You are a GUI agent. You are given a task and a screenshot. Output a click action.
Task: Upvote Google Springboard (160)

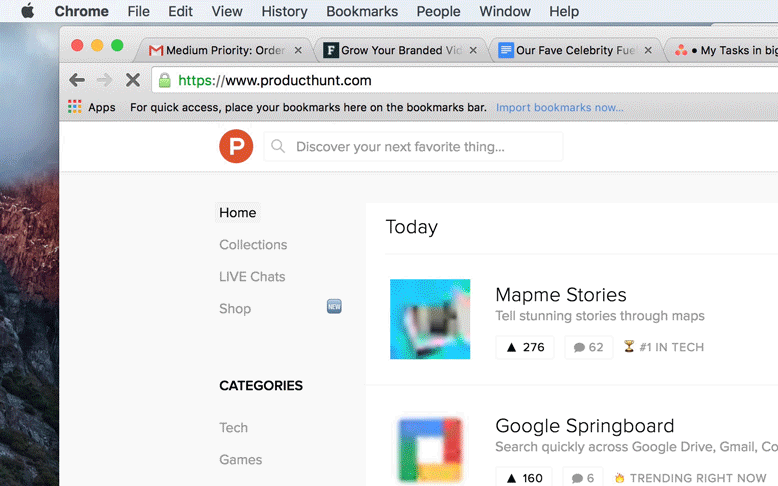(x=523, y=477)
